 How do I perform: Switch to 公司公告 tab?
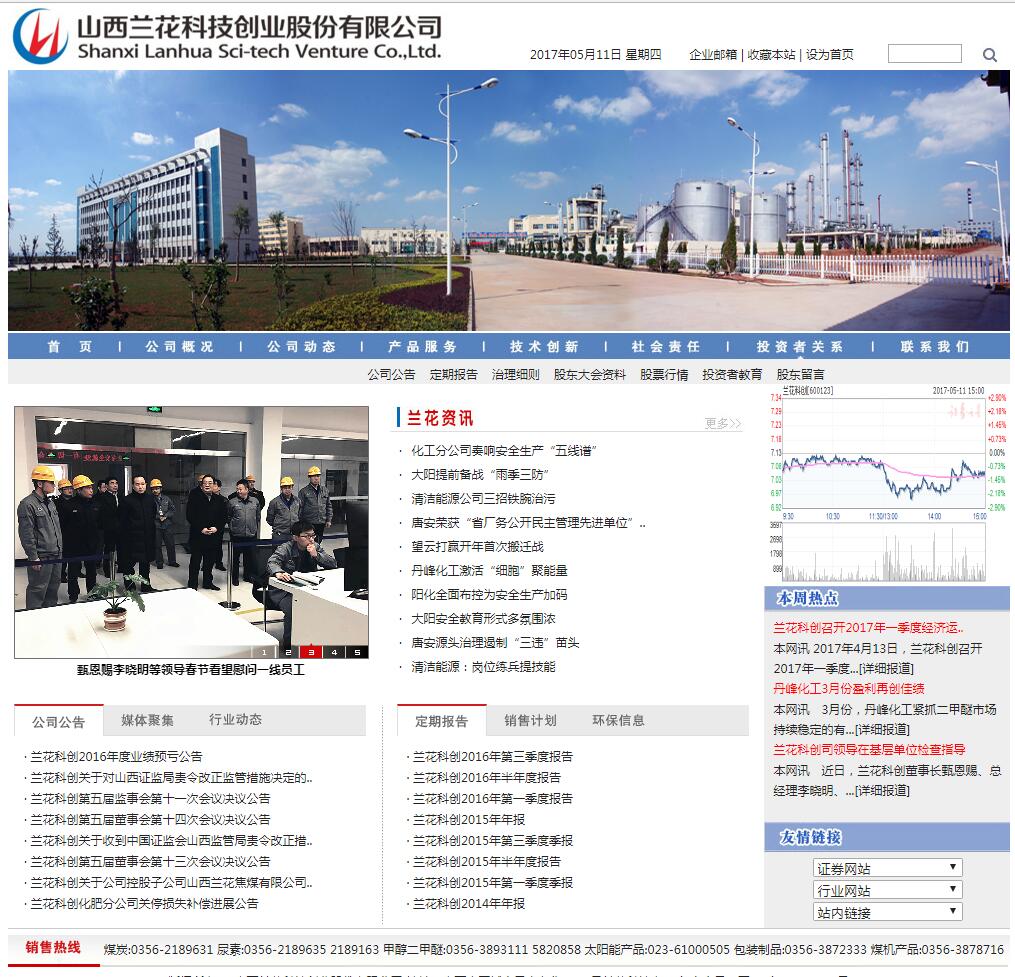pos(59,722)
